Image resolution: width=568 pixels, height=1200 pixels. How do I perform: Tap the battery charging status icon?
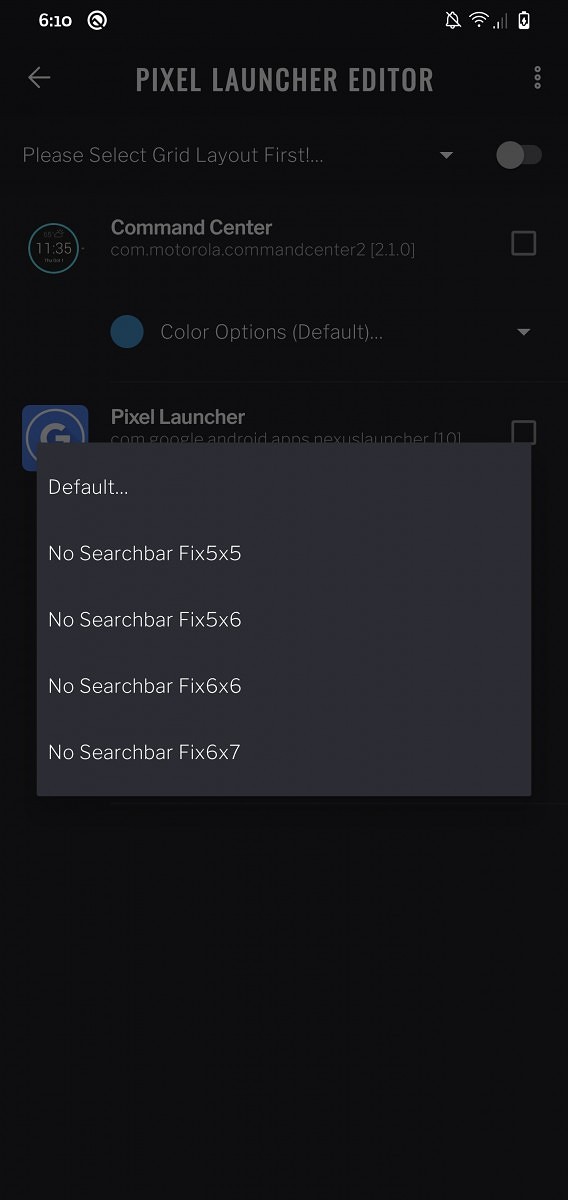pos(524,20)
